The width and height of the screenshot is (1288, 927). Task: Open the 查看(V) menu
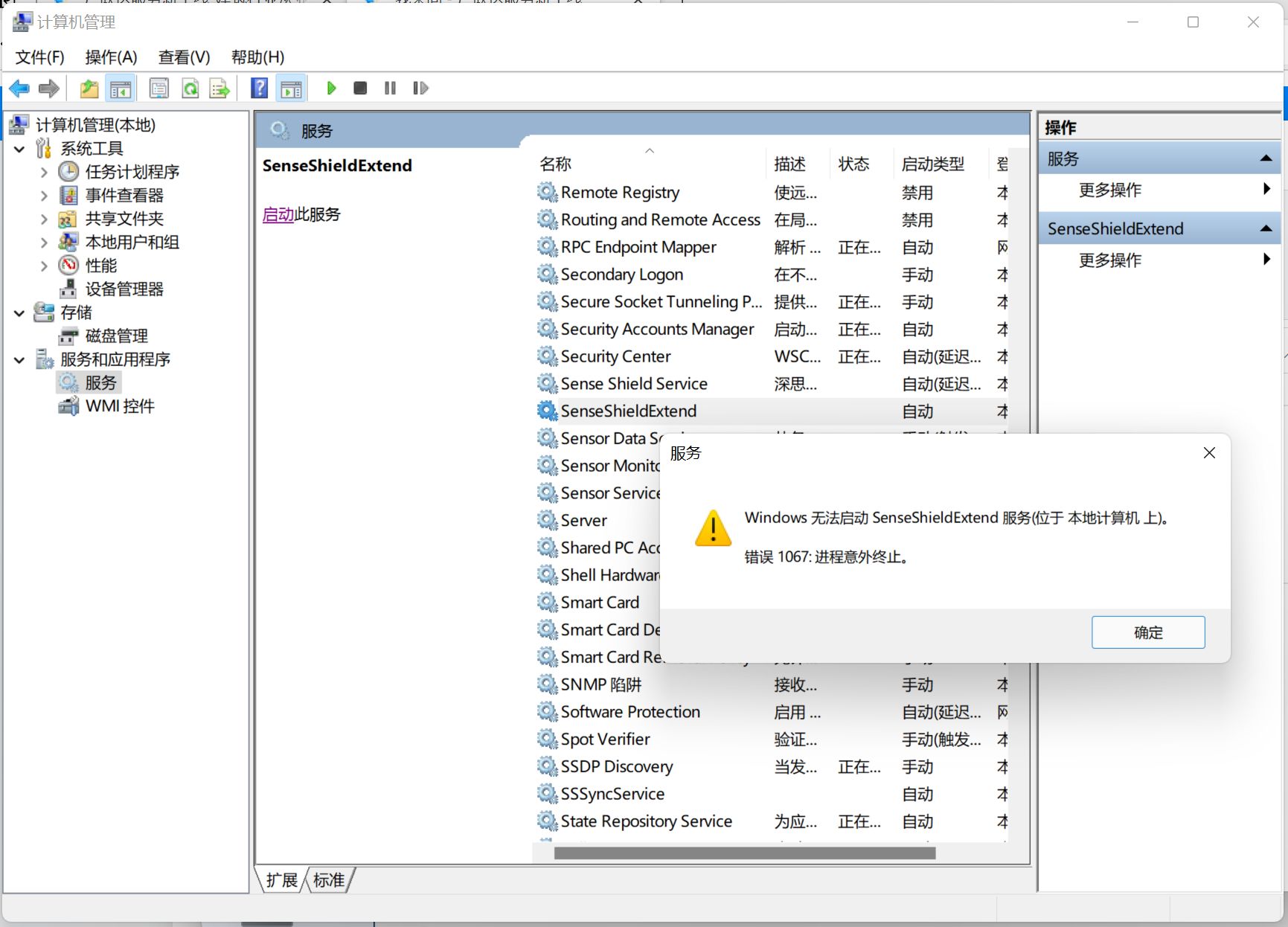tap(185, 57)
